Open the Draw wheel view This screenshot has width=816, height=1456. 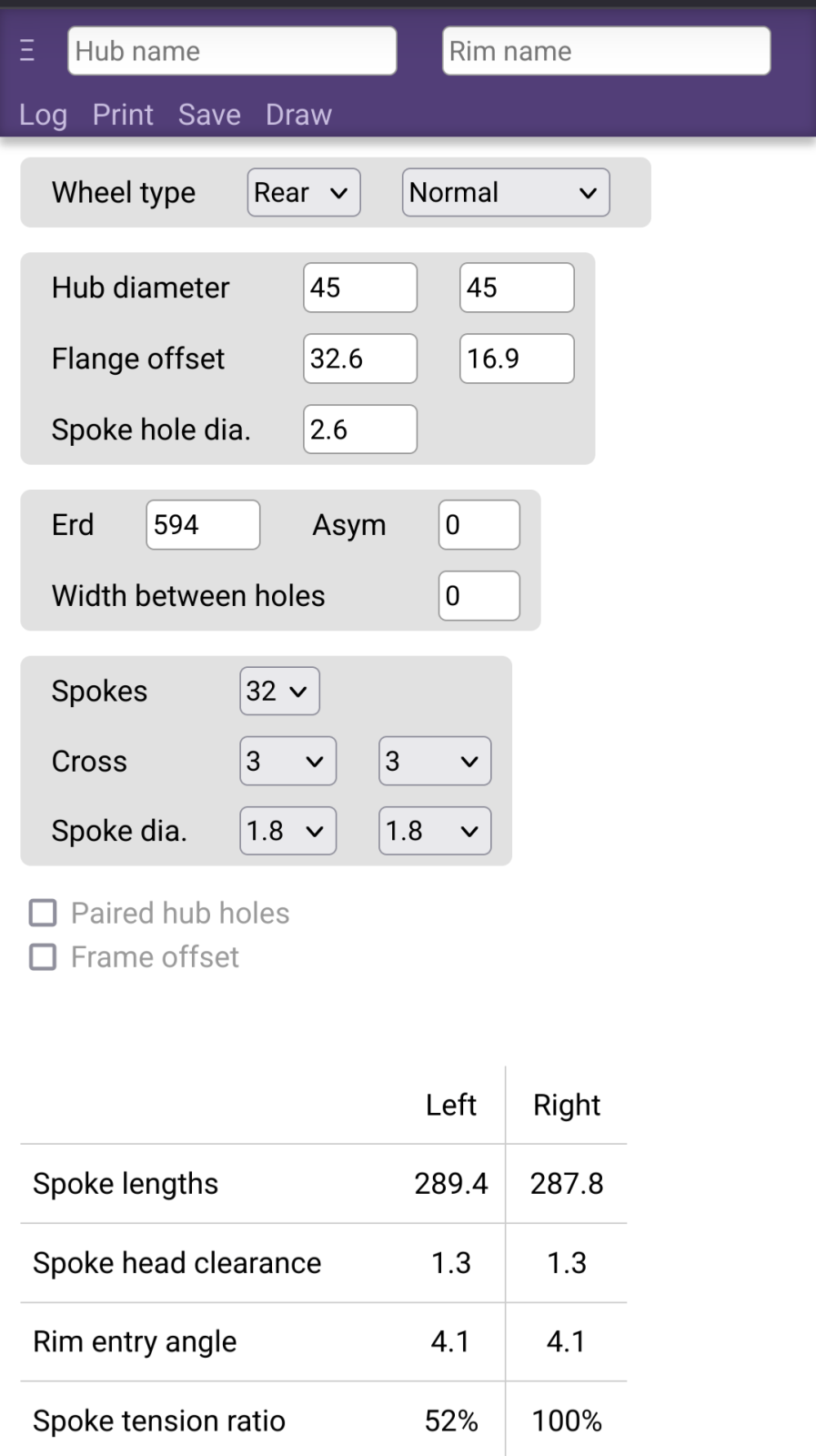point(298,115)
